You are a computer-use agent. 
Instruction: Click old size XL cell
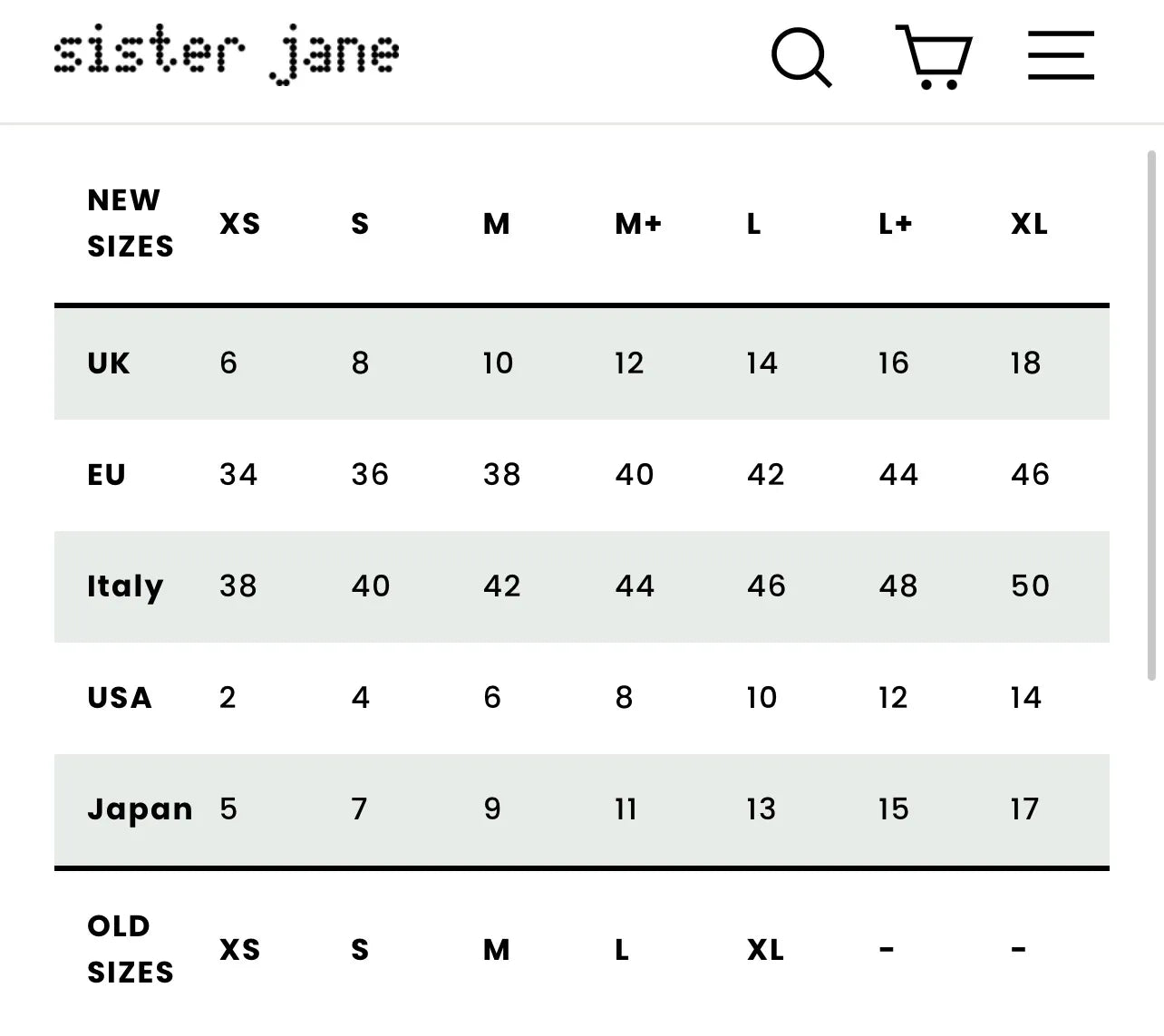tap(765, 950)
